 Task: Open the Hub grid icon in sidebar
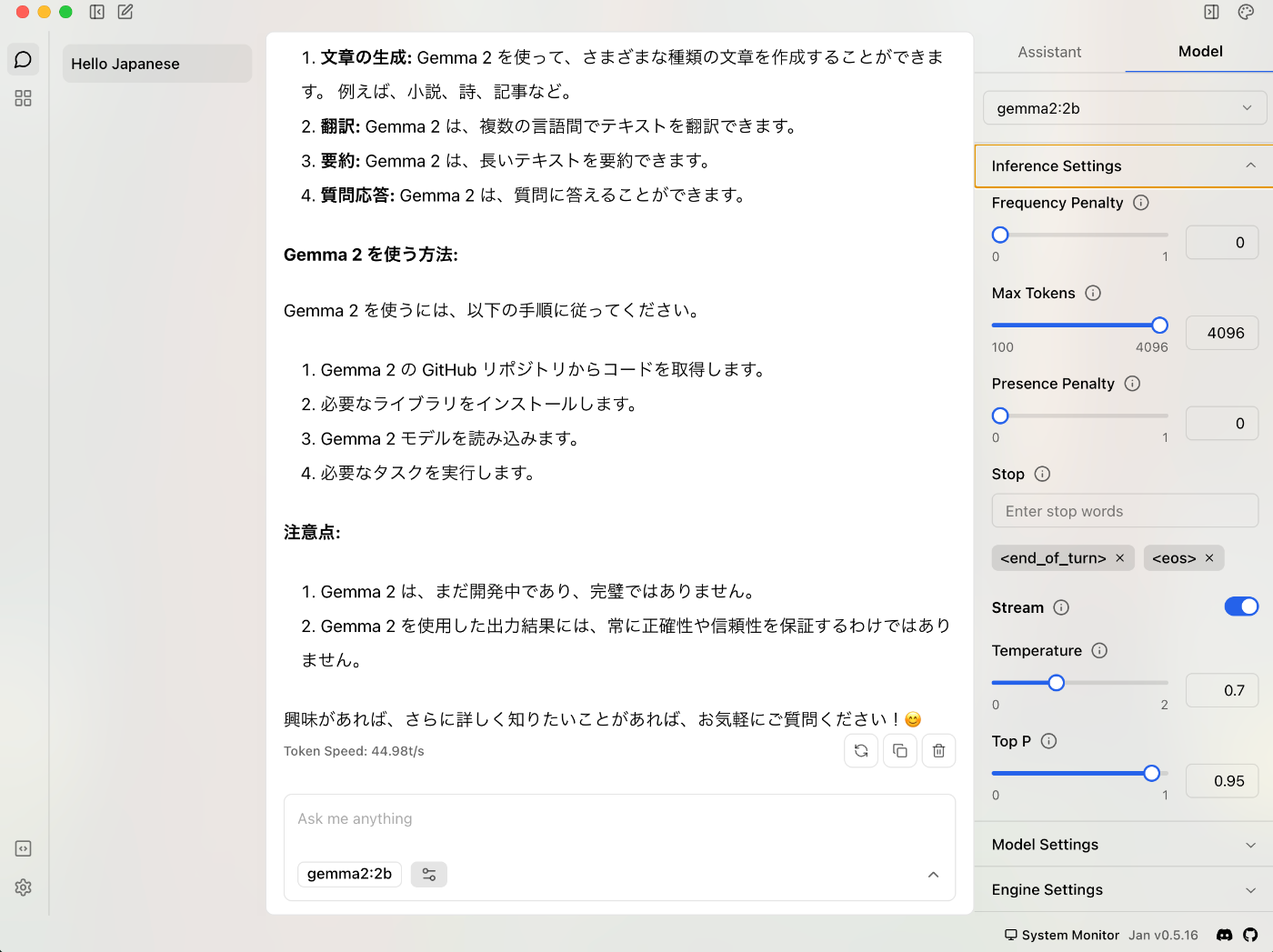click(x=24, y=98)
